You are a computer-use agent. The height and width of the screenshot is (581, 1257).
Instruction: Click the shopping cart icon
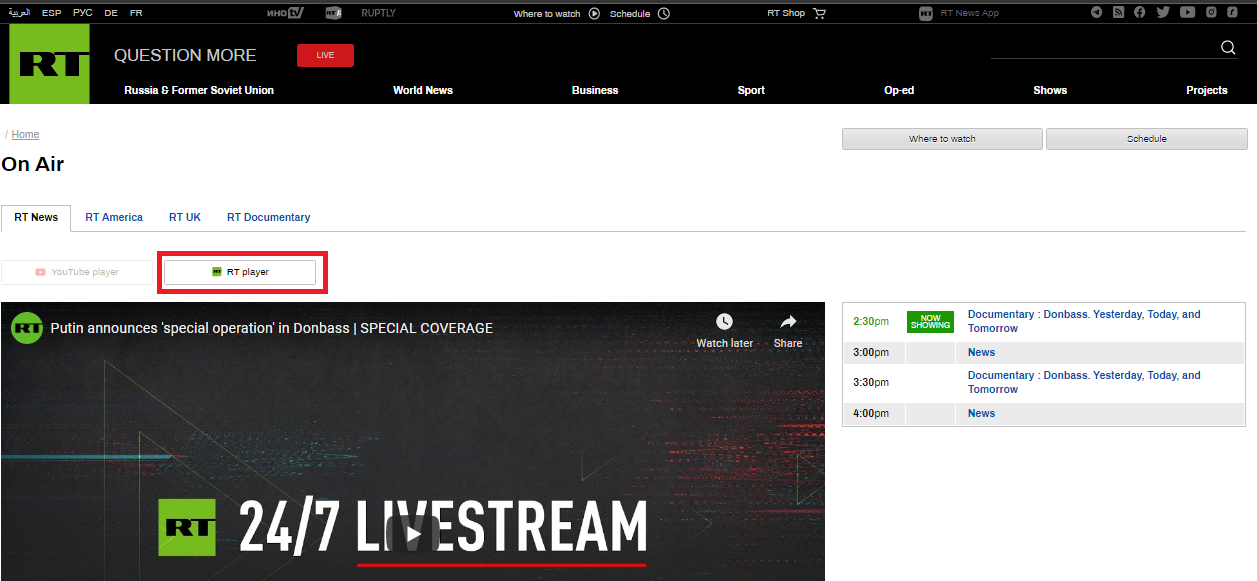tap(820, 14)
